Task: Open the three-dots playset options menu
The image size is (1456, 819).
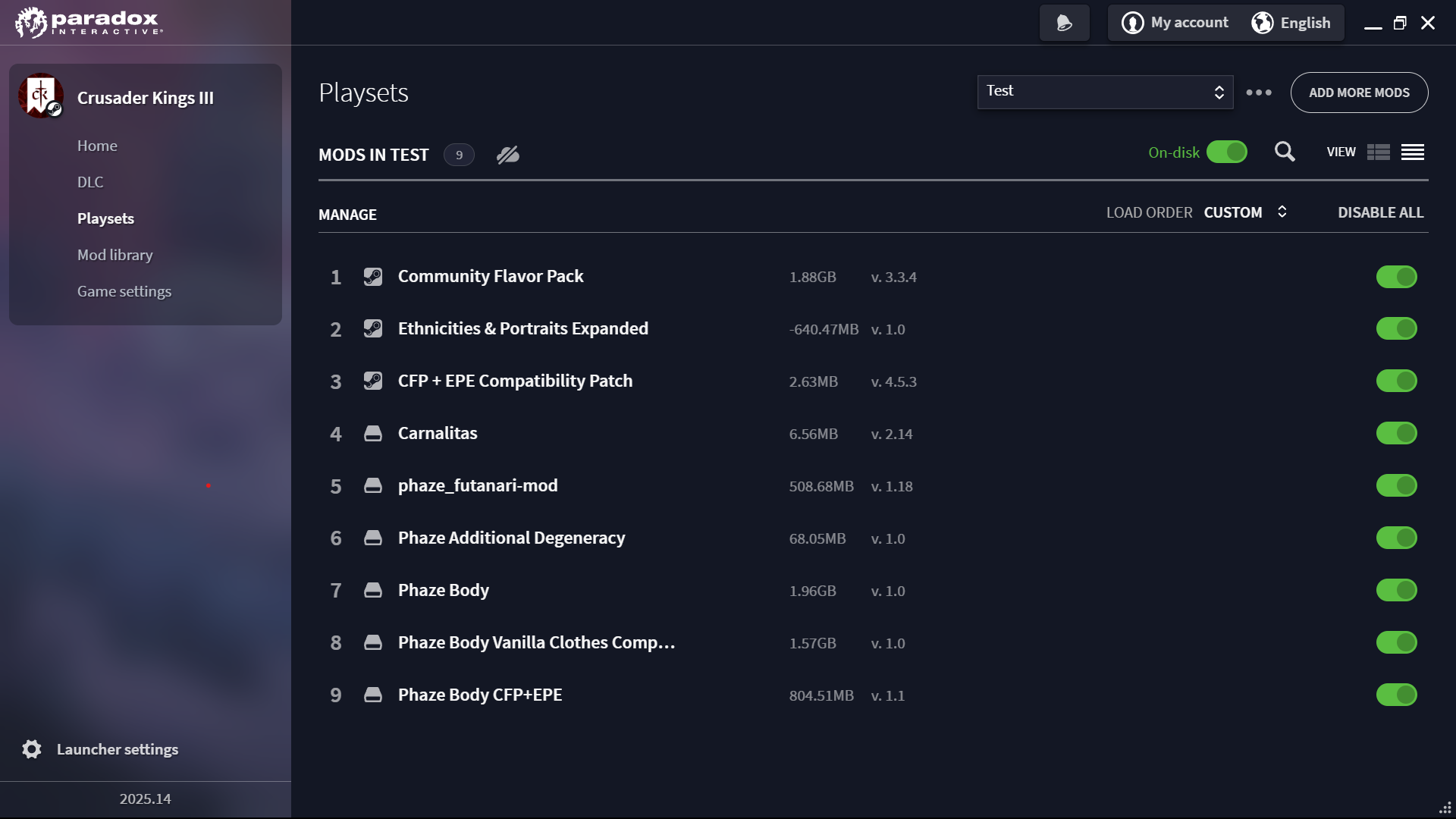Action: (x=1259, y=92)
